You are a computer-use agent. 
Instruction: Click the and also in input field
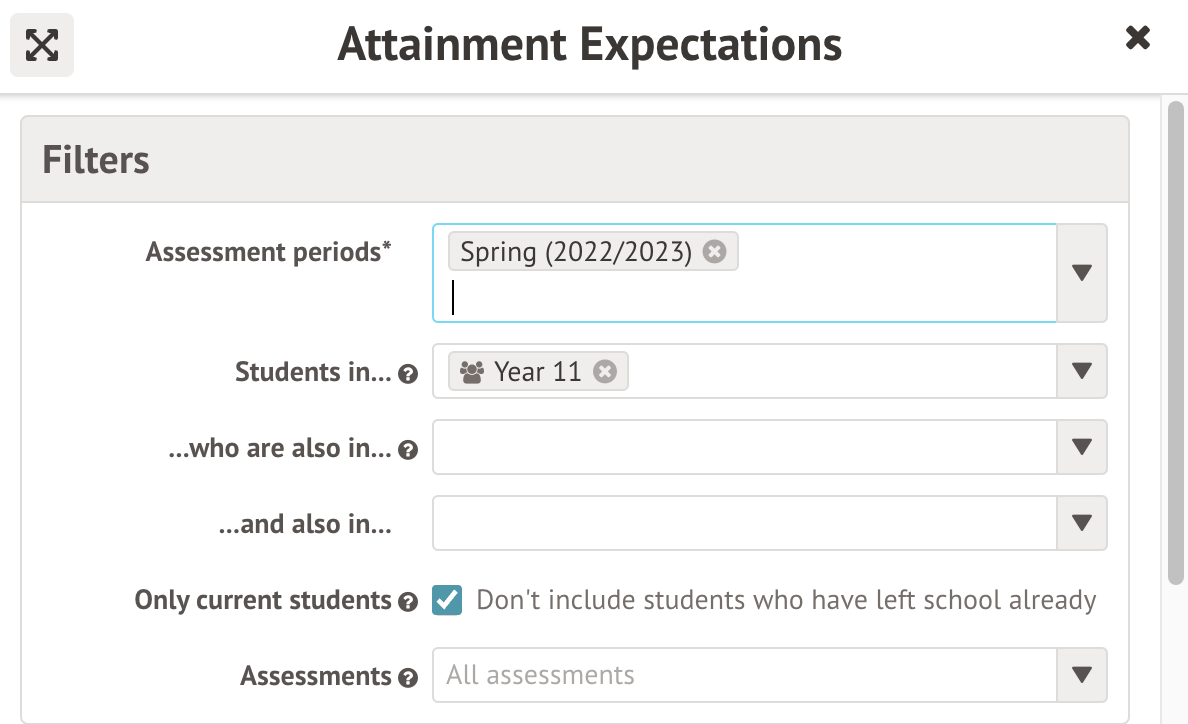[744, 523]
